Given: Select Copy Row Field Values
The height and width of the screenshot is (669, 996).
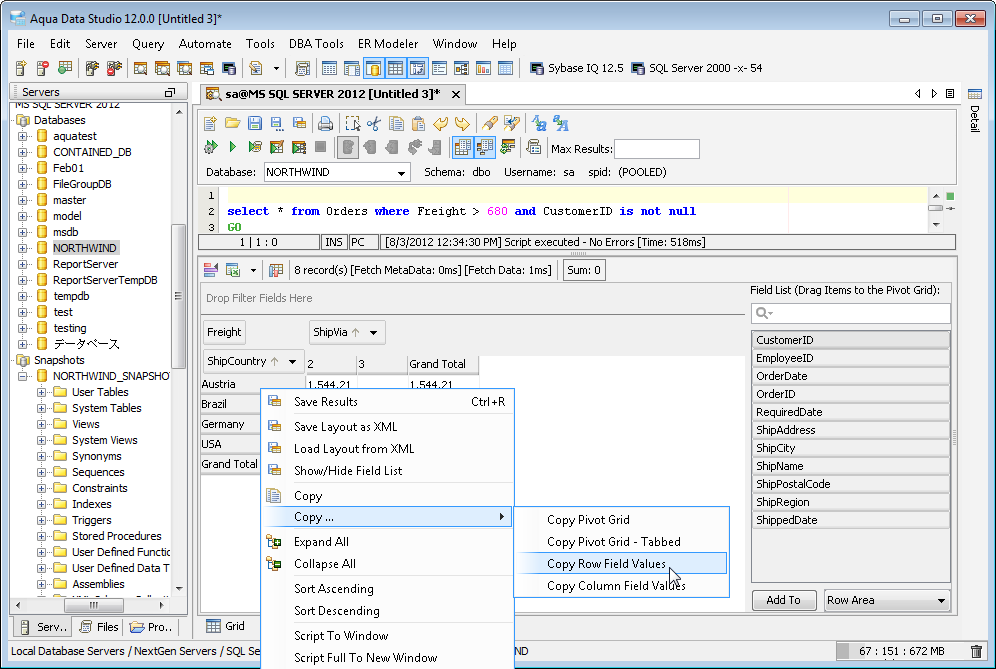Looking at the screenshot, I should (x=606, y=564).
